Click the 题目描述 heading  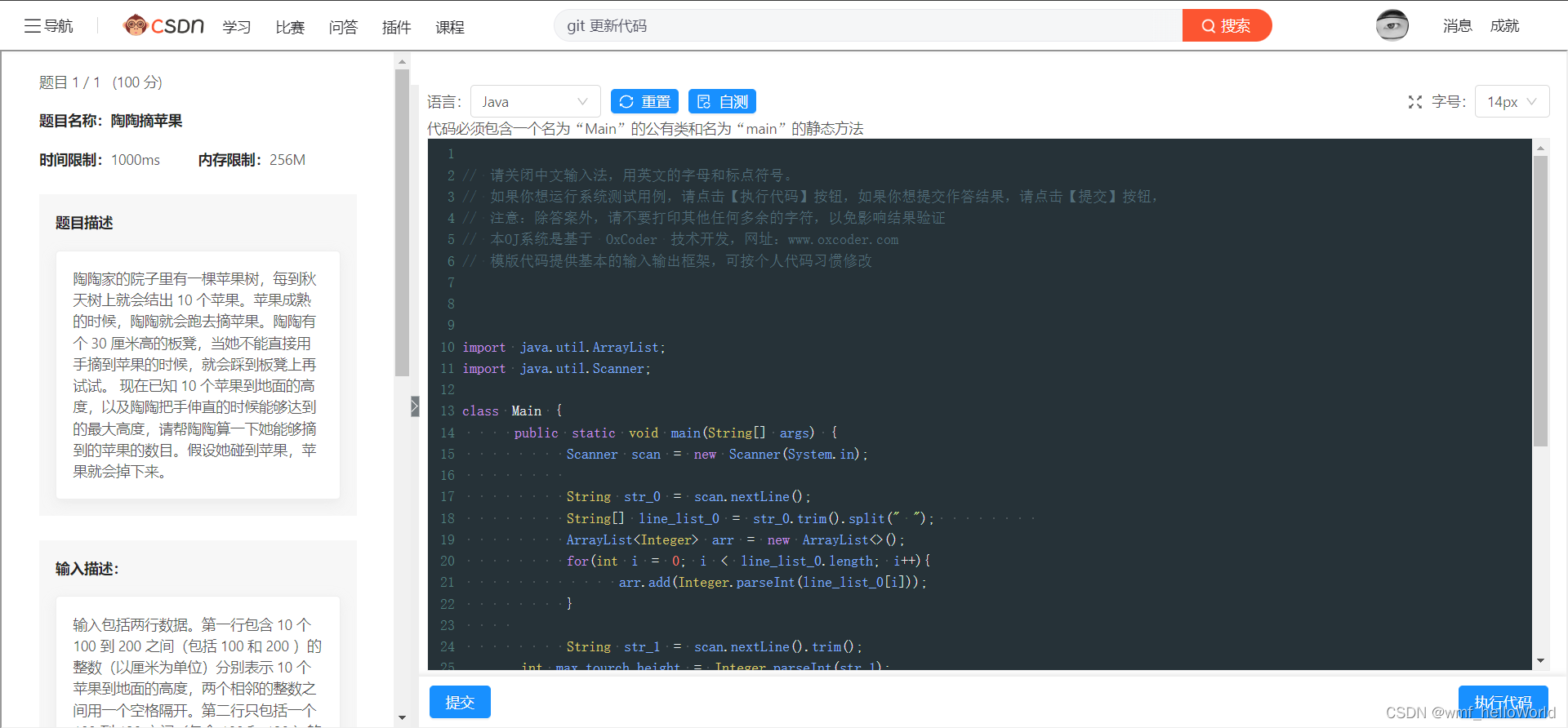coord(84,223)
